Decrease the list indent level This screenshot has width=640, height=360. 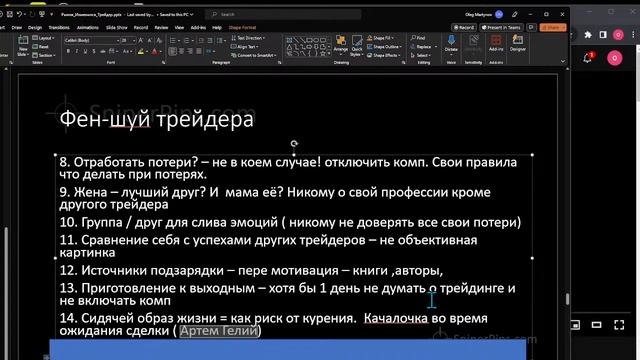pos(201,40)
